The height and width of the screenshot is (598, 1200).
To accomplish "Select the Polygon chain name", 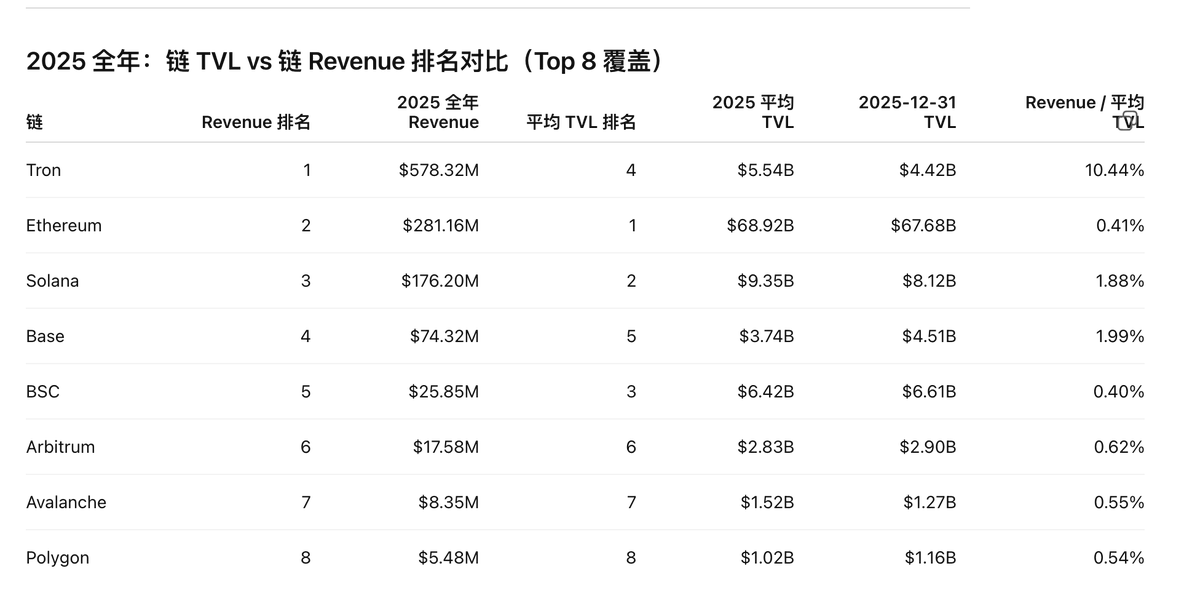I will pyautogui.click(x=58, y=557).
